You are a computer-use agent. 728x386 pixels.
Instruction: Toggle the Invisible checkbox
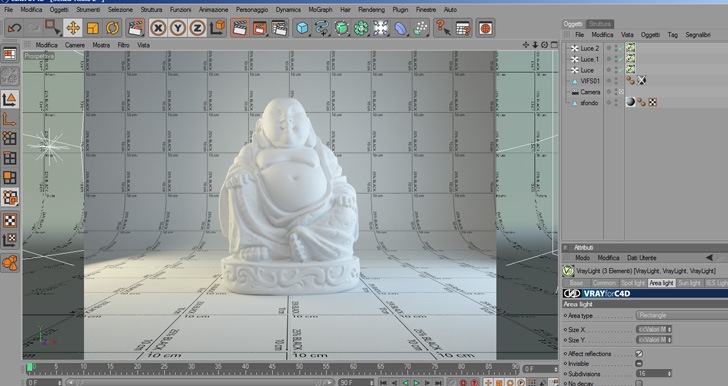coord(639,364)
